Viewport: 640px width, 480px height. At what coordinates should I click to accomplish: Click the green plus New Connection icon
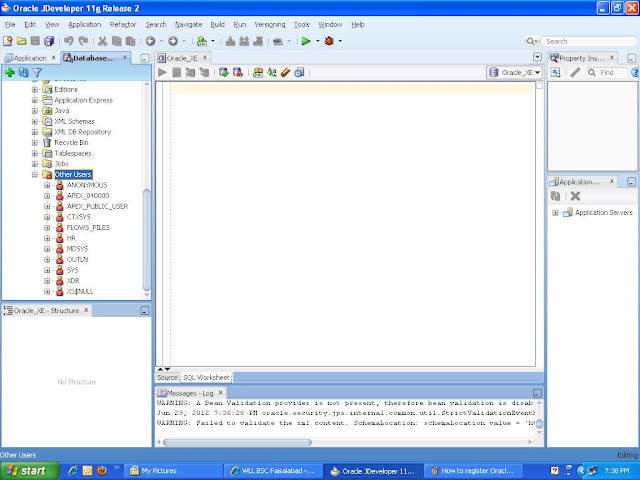tap(10, 73)
